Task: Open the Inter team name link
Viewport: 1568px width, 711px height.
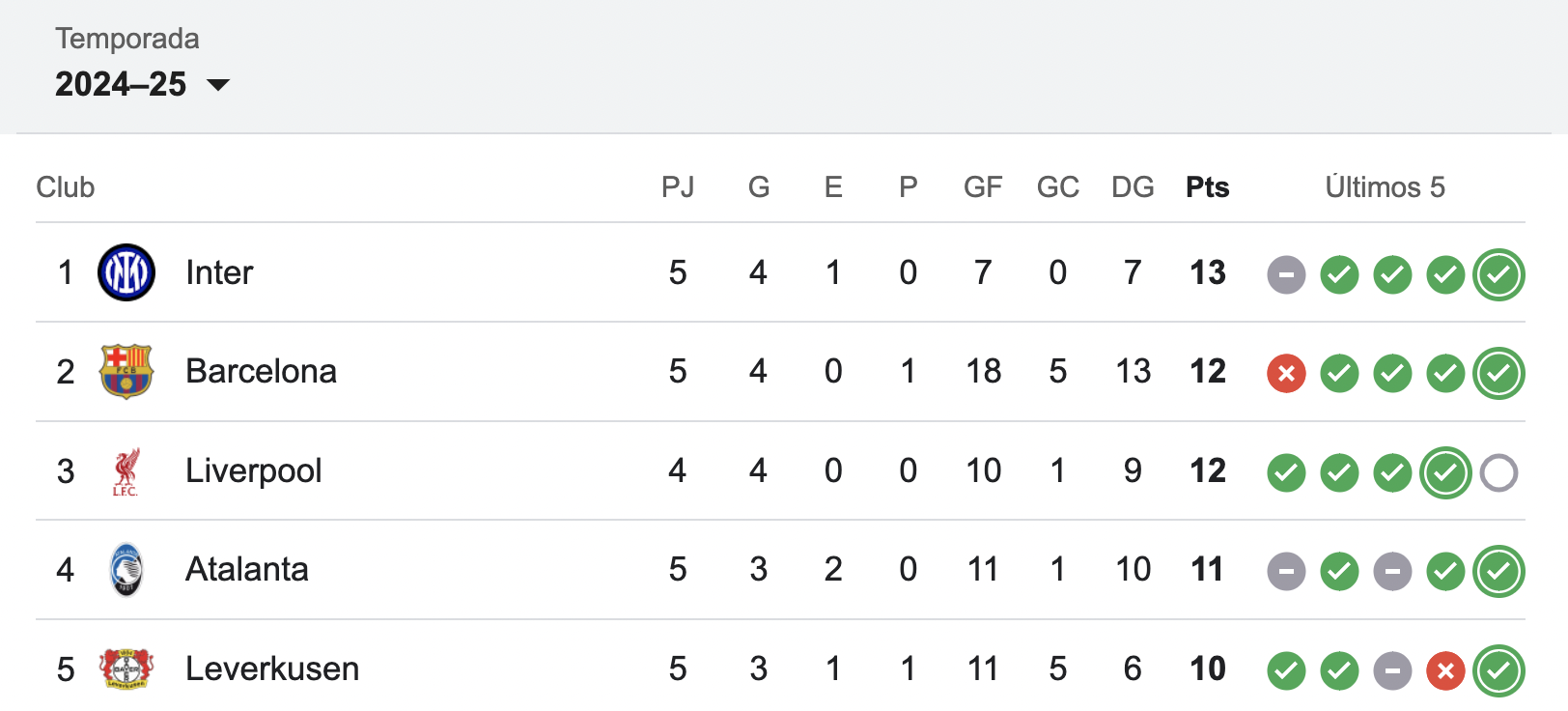Action: 219,272
